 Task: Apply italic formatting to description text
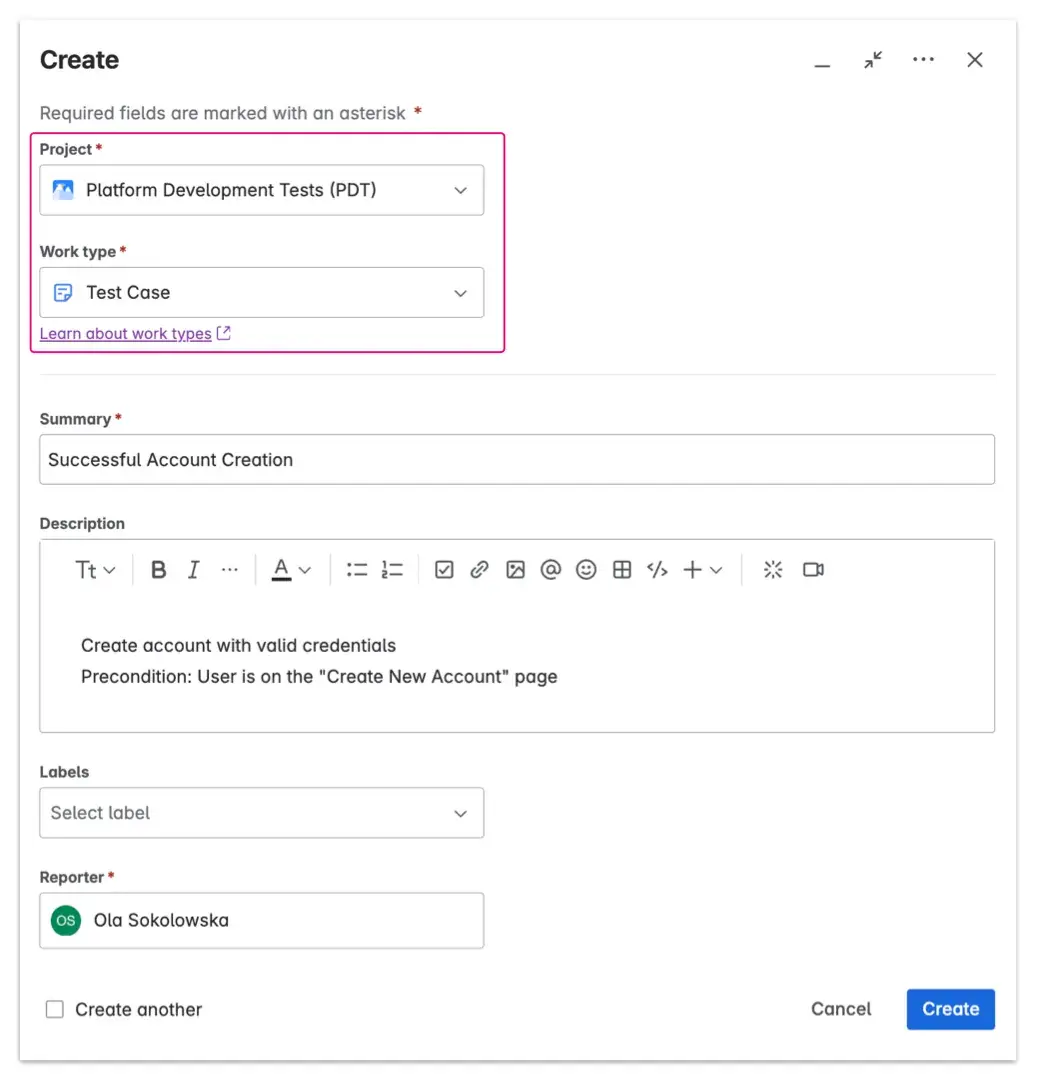click(x=193, y=569)
